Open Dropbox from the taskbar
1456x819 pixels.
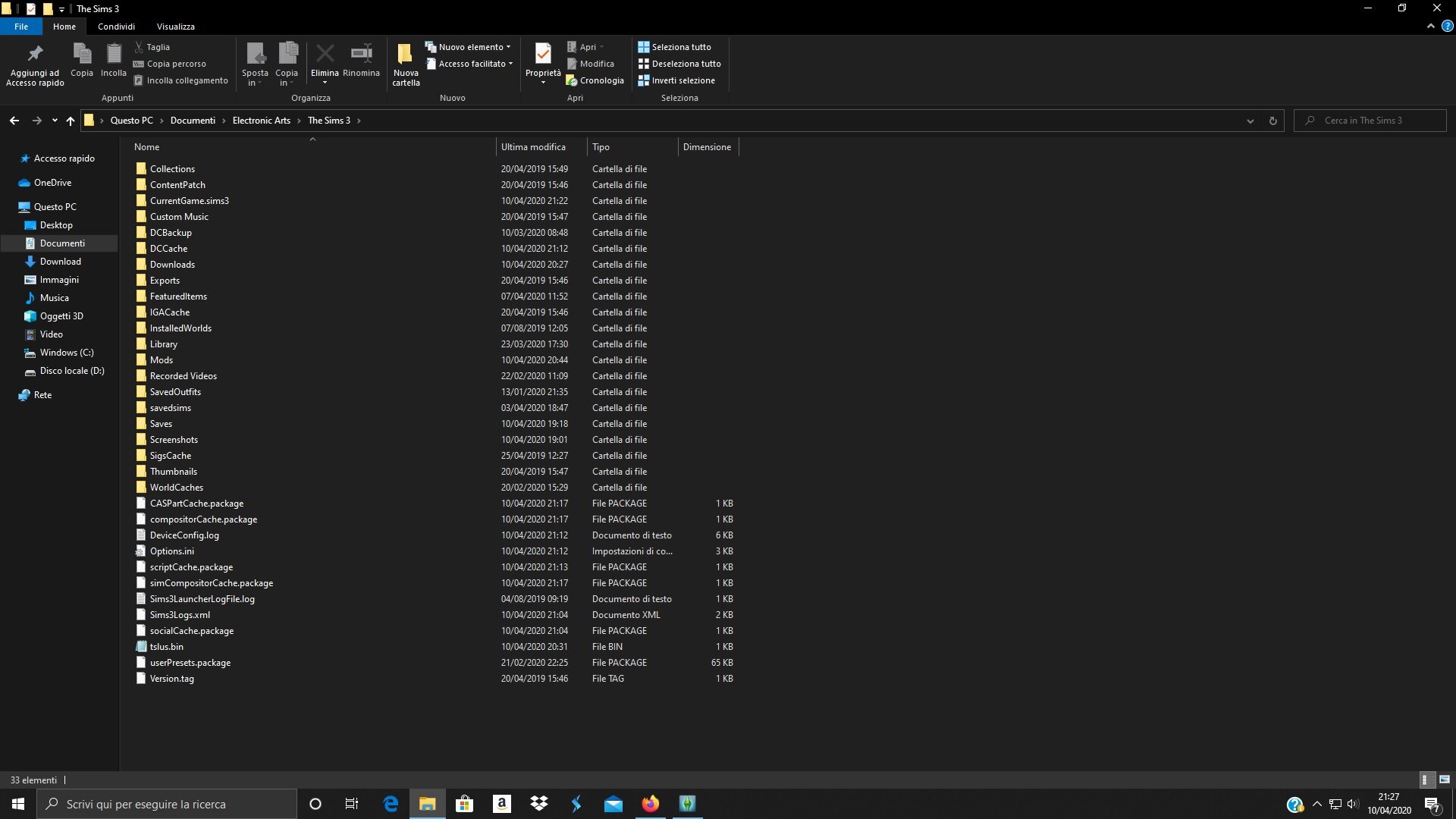[x=539, y=804]
